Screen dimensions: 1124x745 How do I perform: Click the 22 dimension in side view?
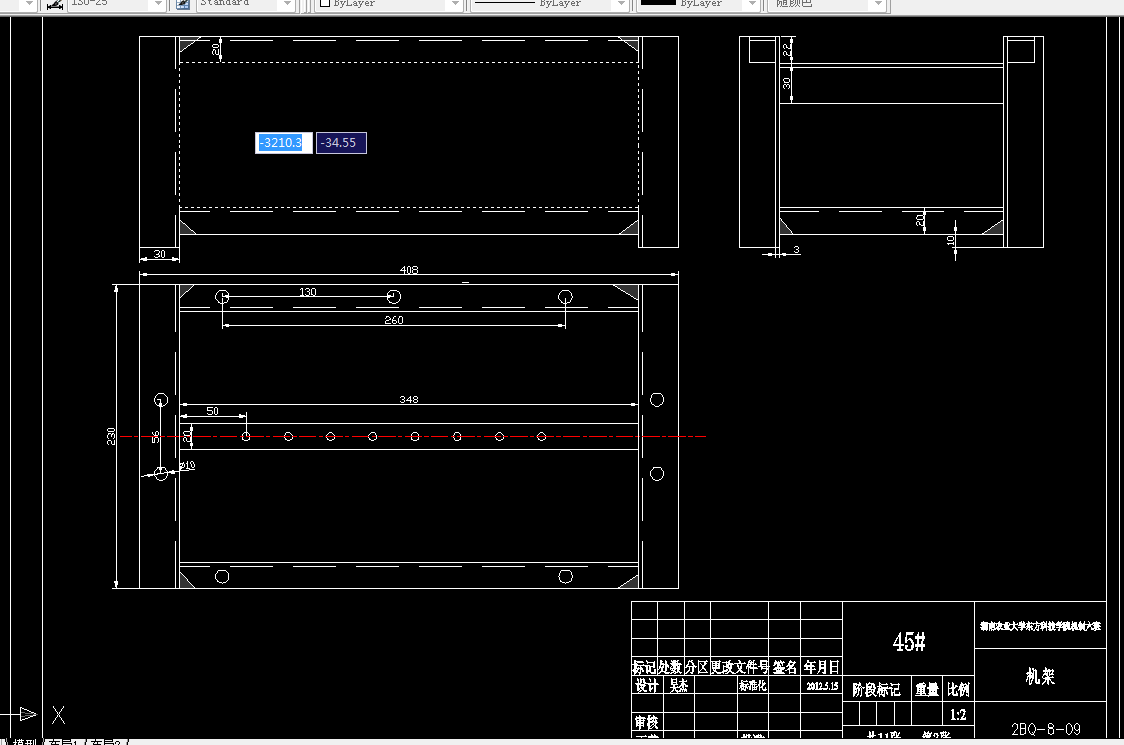[x=787, y=49]
